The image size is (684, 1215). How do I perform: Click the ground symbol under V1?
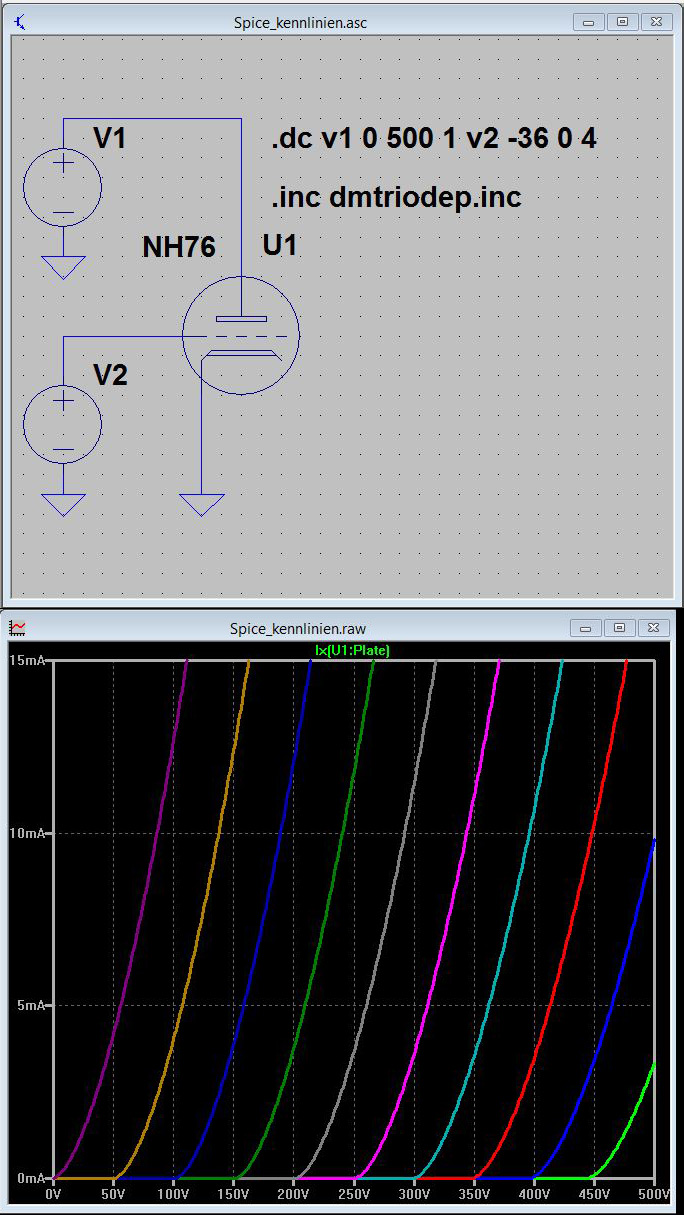(63, 267)
